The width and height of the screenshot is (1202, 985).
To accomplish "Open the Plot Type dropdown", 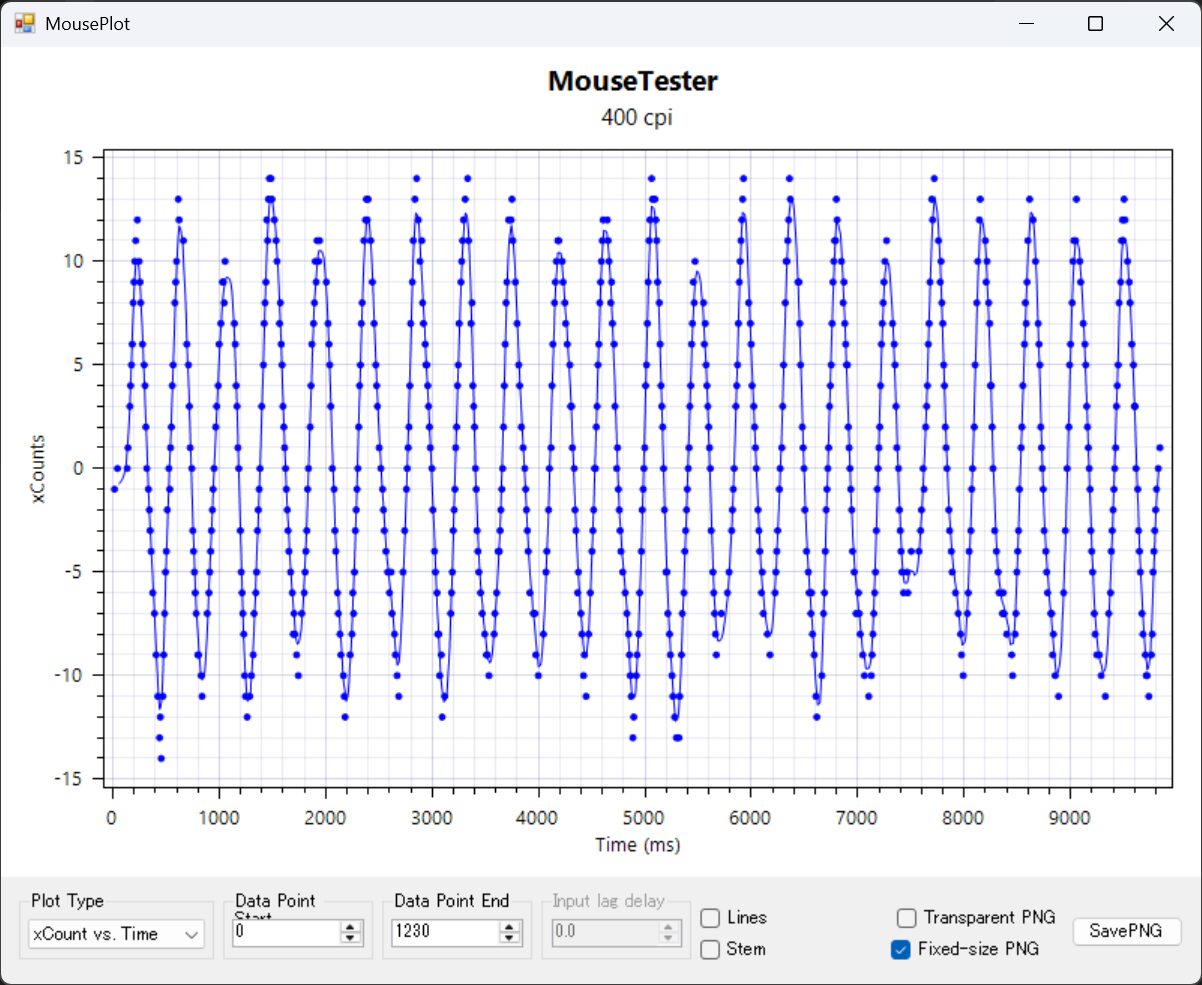I will [x=116, y=934].
